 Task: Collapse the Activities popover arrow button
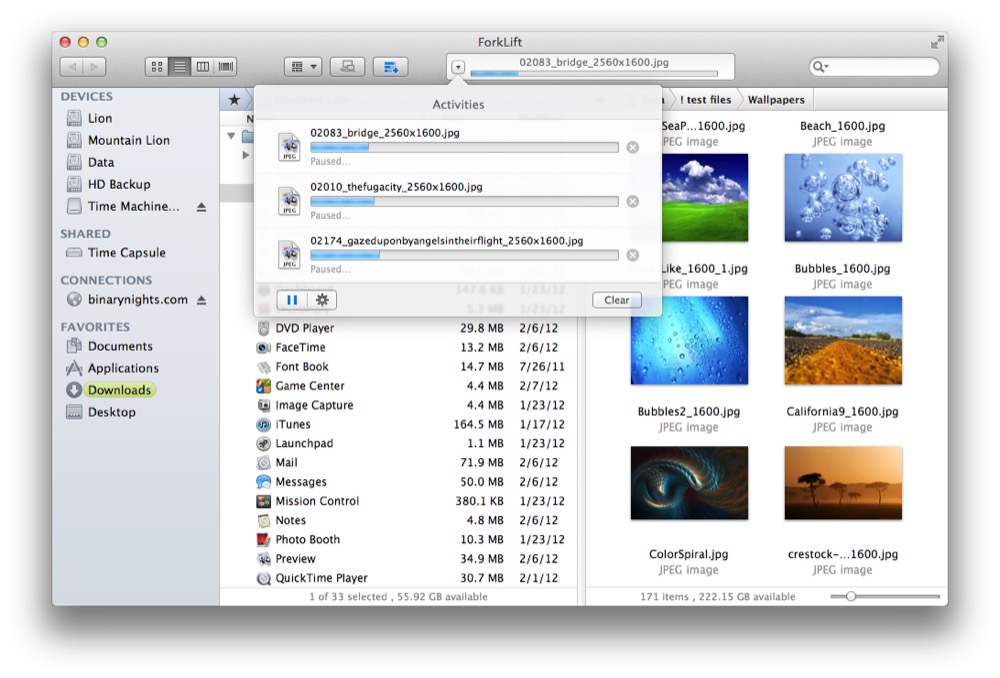point(458,67)
